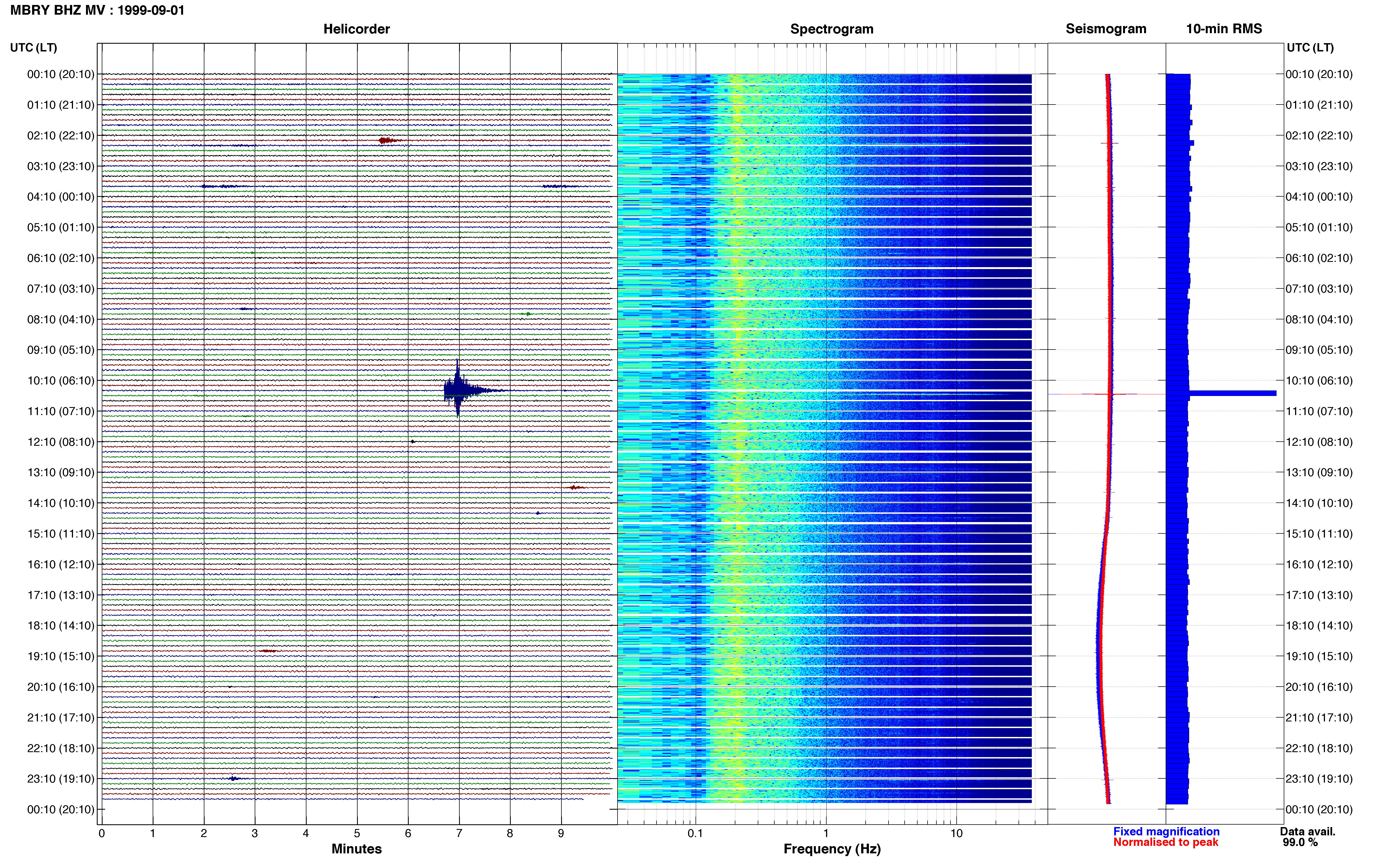Image resolution: width=1388 pixels, height=868 pixels.
Task: Click the 07:10 (03:10) label beside the RMS panel
Action: [1319, 289]
